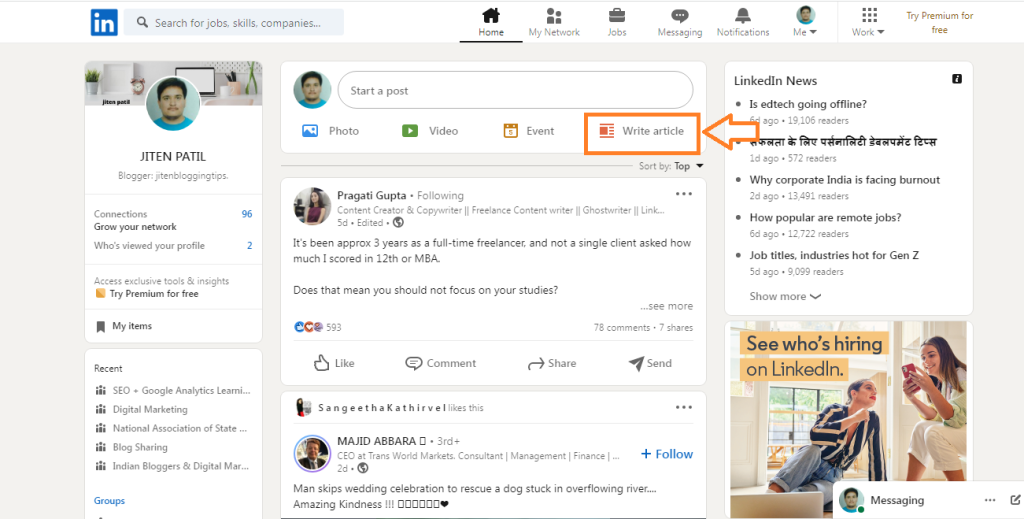The width and height of the screenshot is (1024, 519).
Task: Send Pragati Gupta's post
Action: (x=650, y=363)
